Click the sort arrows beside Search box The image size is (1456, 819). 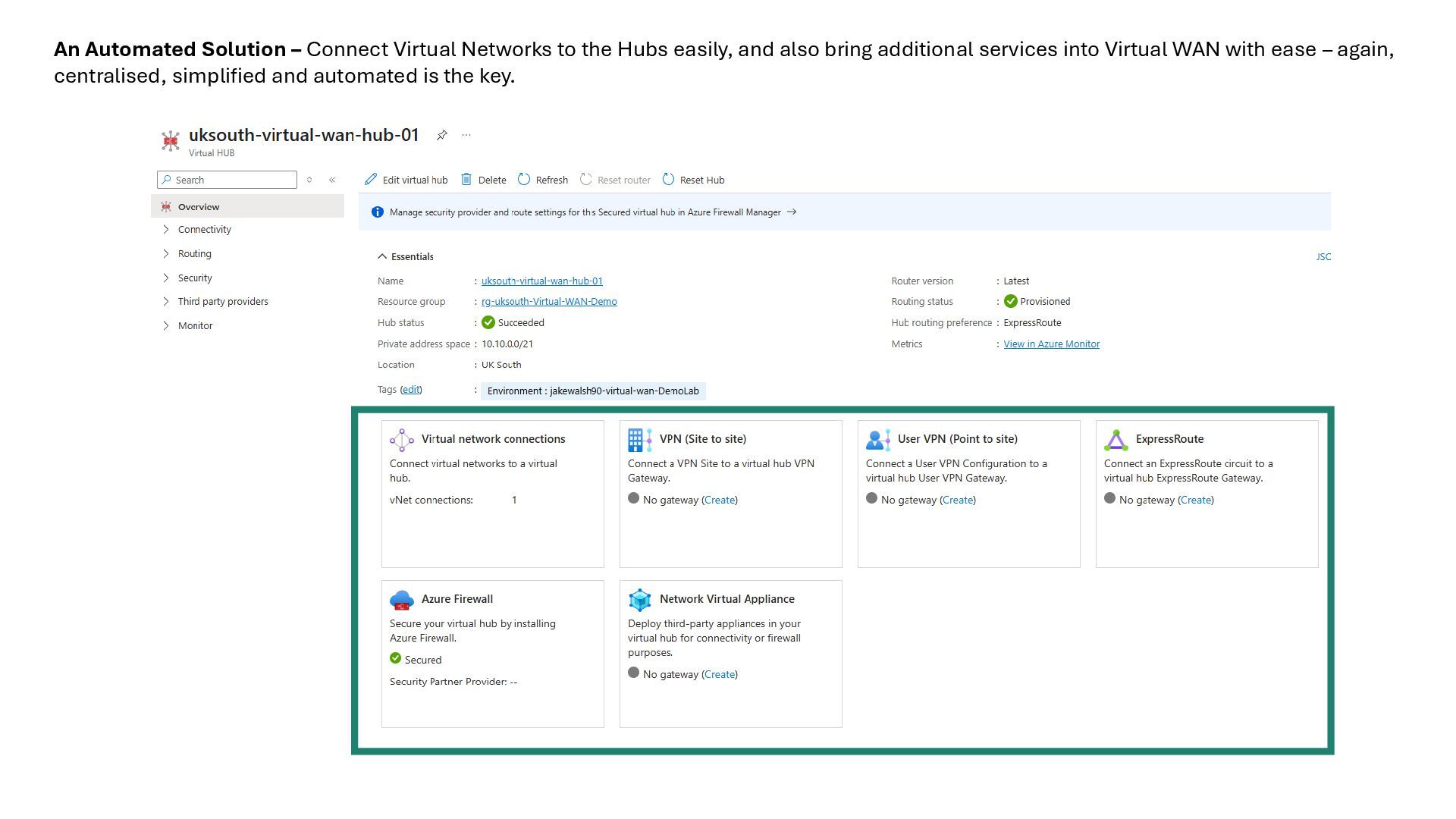[309, 180]
